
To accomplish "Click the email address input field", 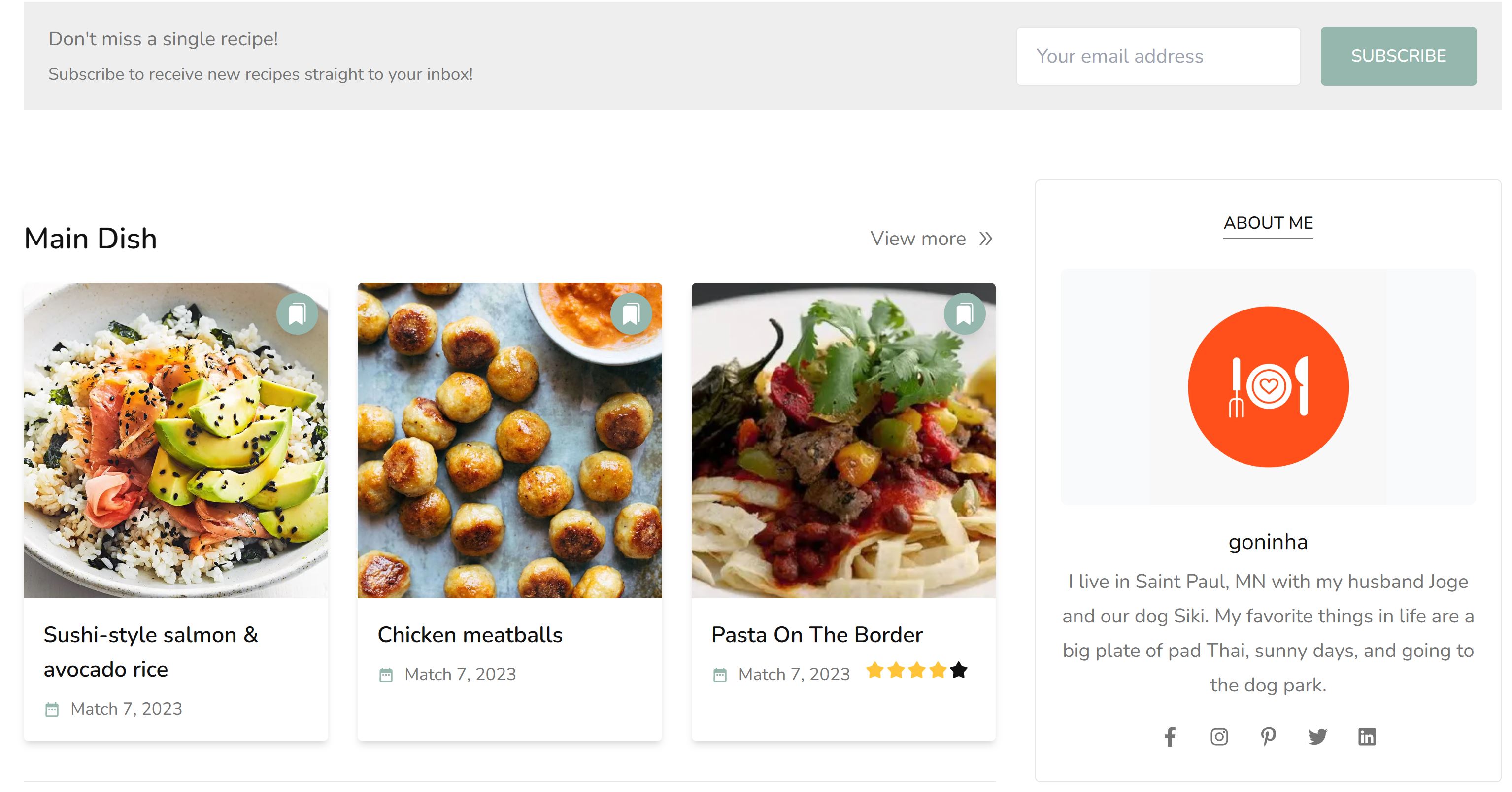I will [x=1157, y=55].
